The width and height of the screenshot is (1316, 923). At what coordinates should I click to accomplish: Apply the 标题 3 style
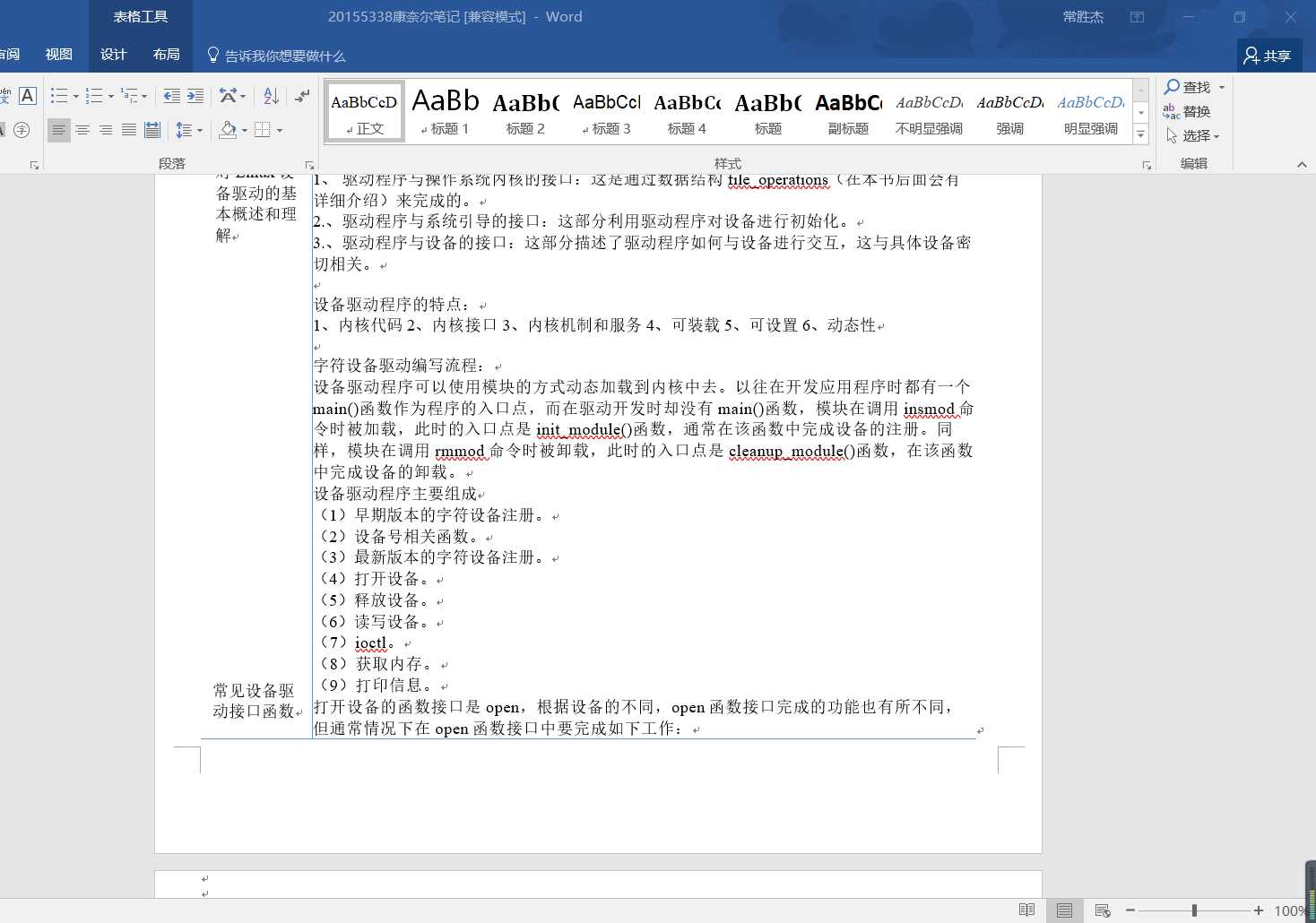click(606, 112)
